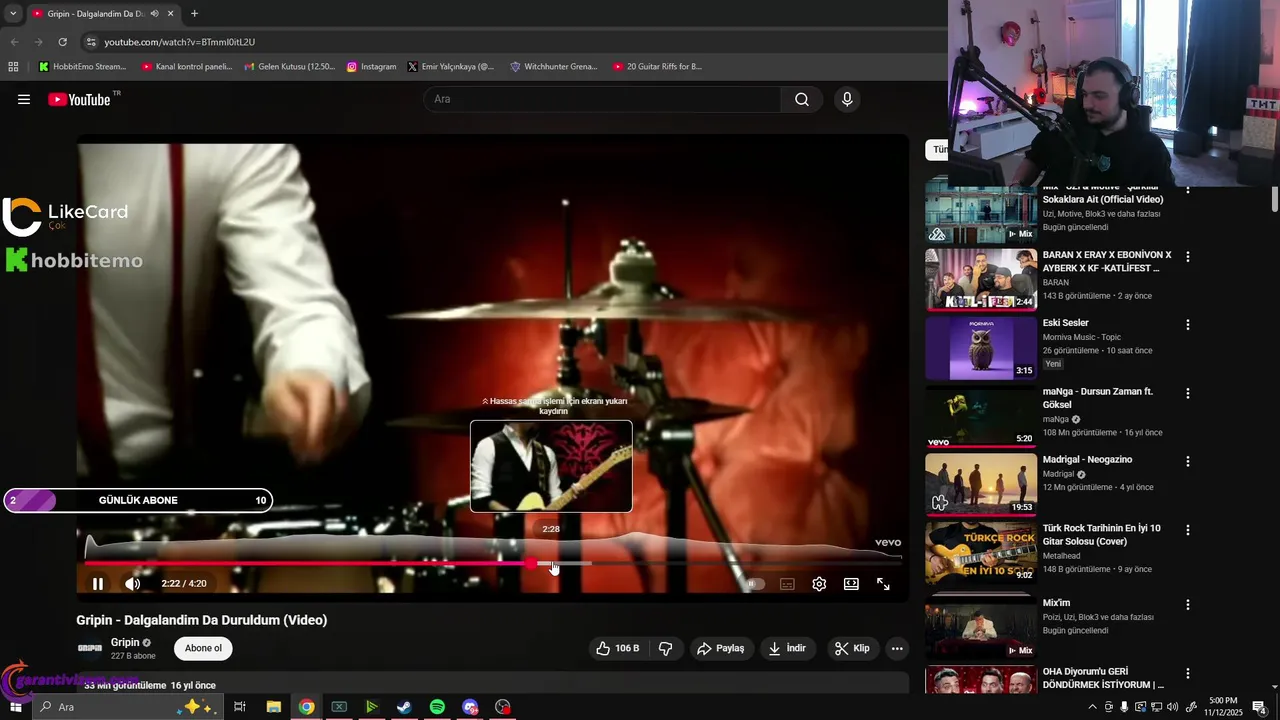Open a new browser tab
The image size is (1280, 720).
click(x=194, y=14)
